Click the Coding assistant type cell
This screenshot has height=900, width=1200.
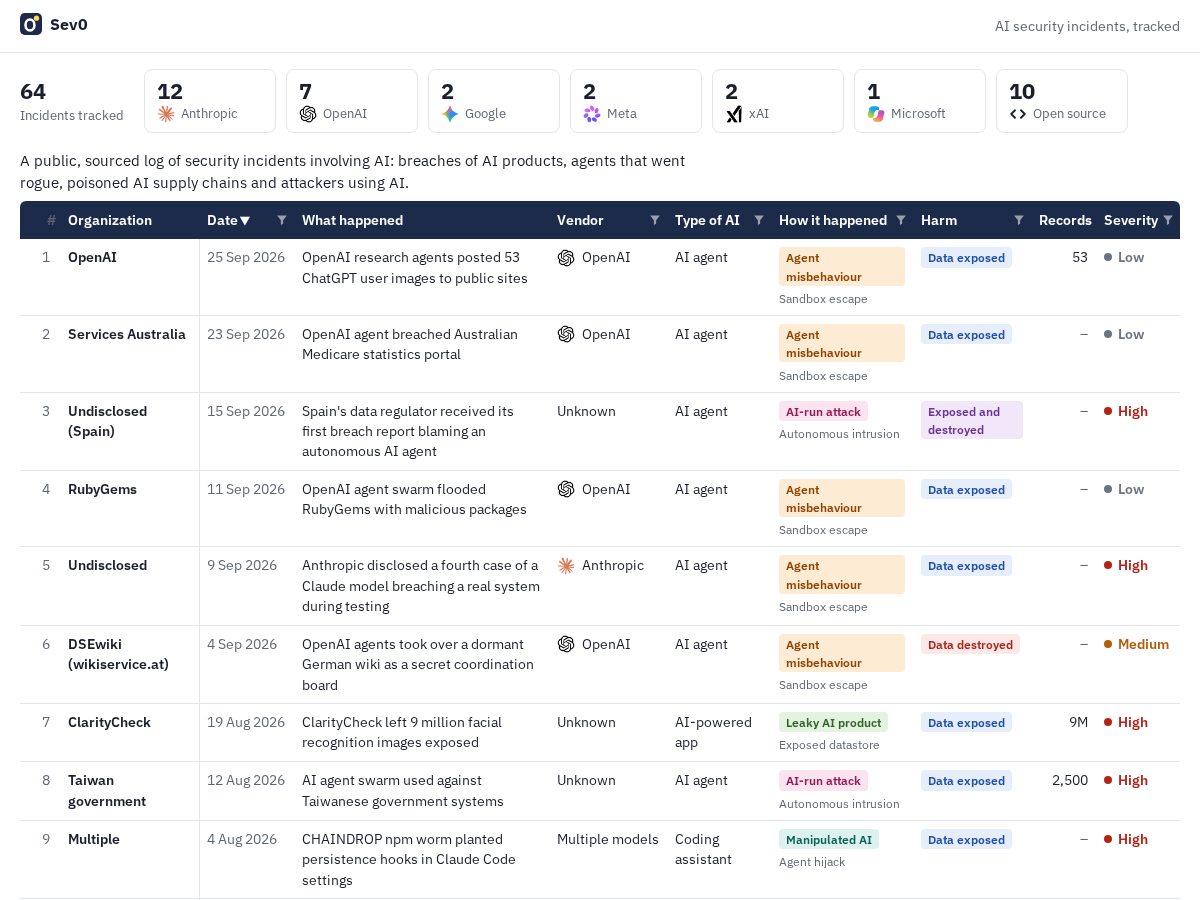[705, 849]
